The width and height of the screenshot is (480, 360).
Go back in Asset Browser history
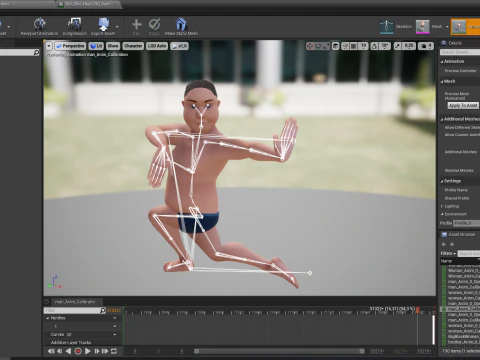point(444,244)
